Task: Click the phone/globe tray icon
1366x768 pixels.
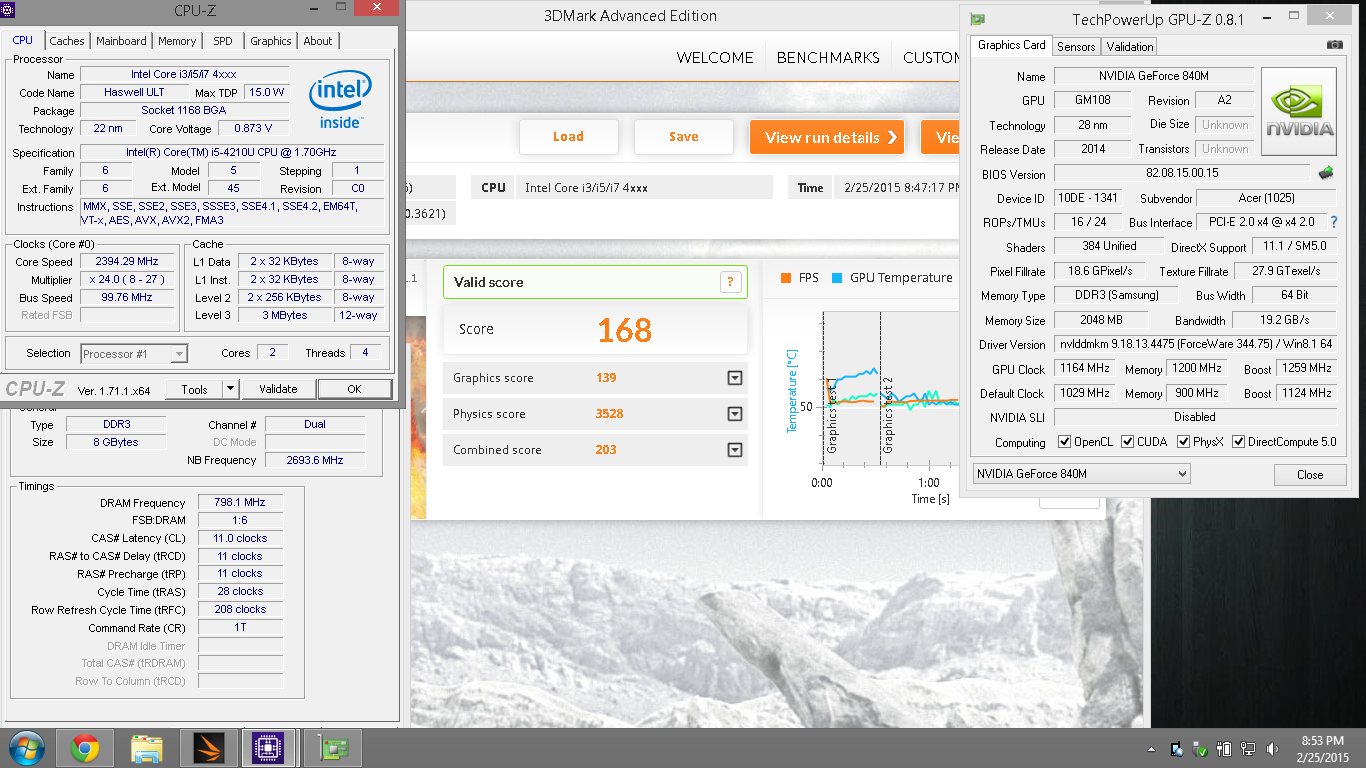Action: coord(1178,749)
